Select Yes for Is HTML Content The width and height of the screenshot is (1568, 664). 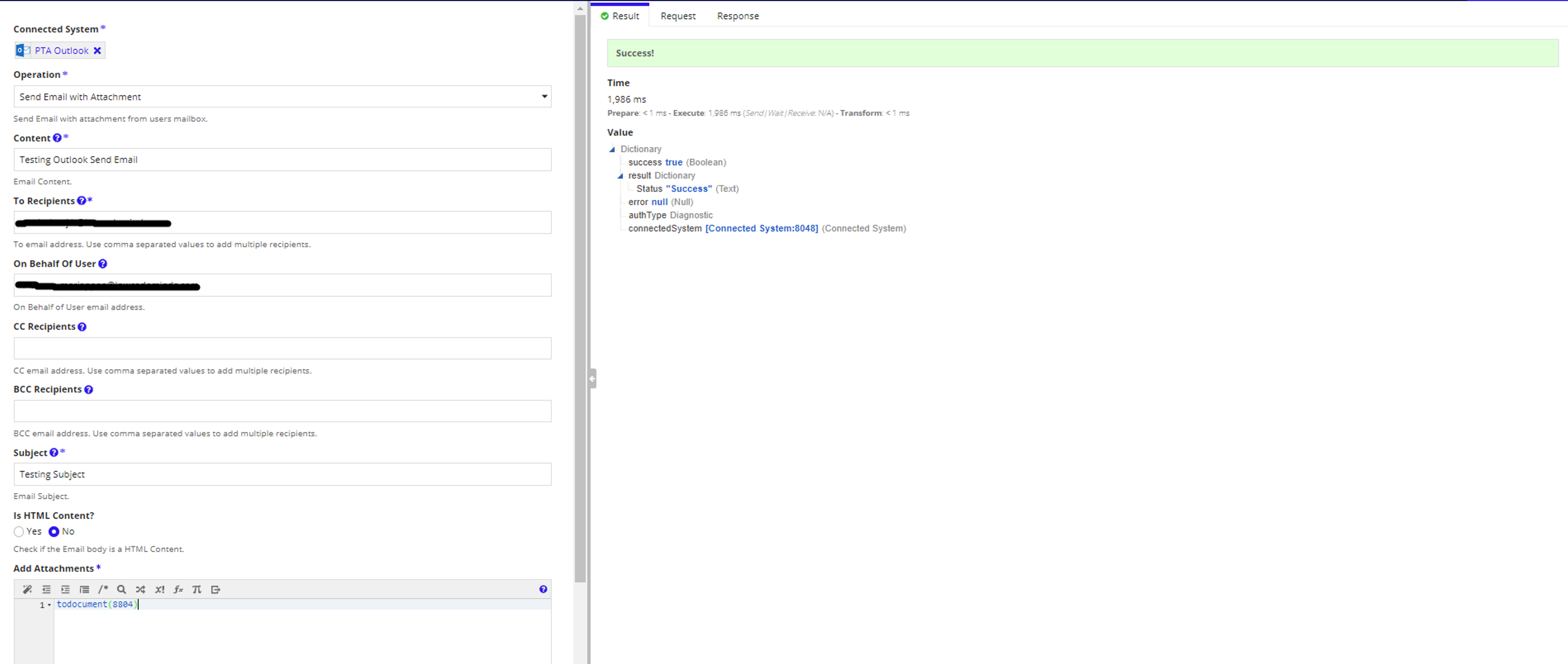19,531
